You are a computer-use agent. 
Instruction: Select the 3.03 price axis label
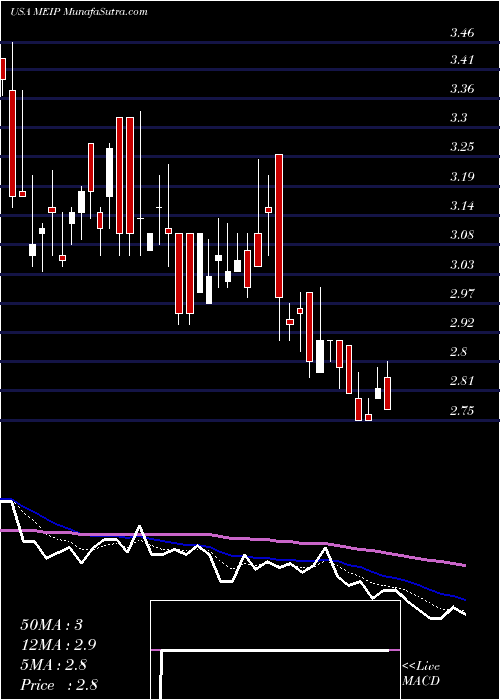click(462, 265)
